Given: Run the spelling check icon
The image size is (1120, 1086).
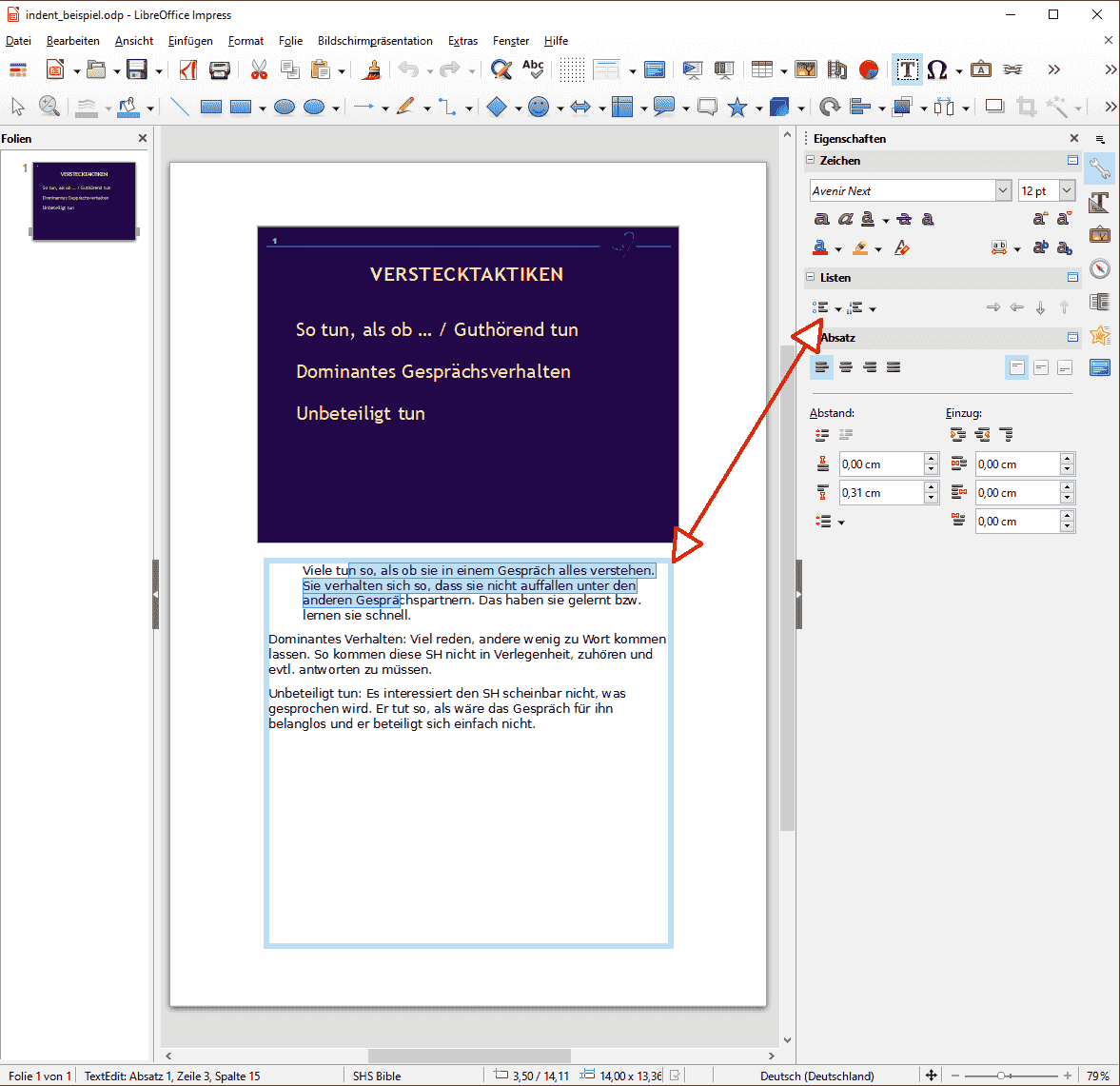Looking at the screenshot, I should pyautogui.click(x=533, y=69).
